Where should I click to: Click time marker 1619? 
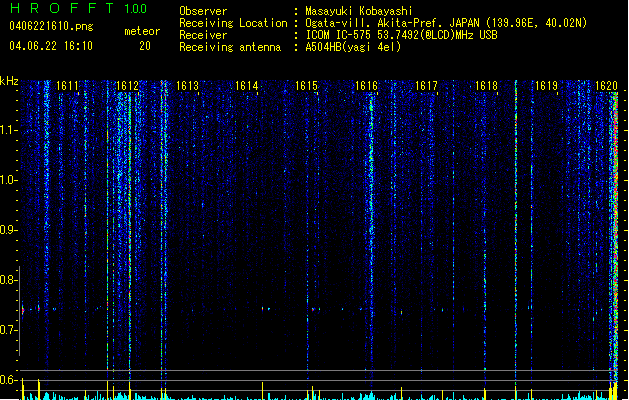click(x=547, y=86)
